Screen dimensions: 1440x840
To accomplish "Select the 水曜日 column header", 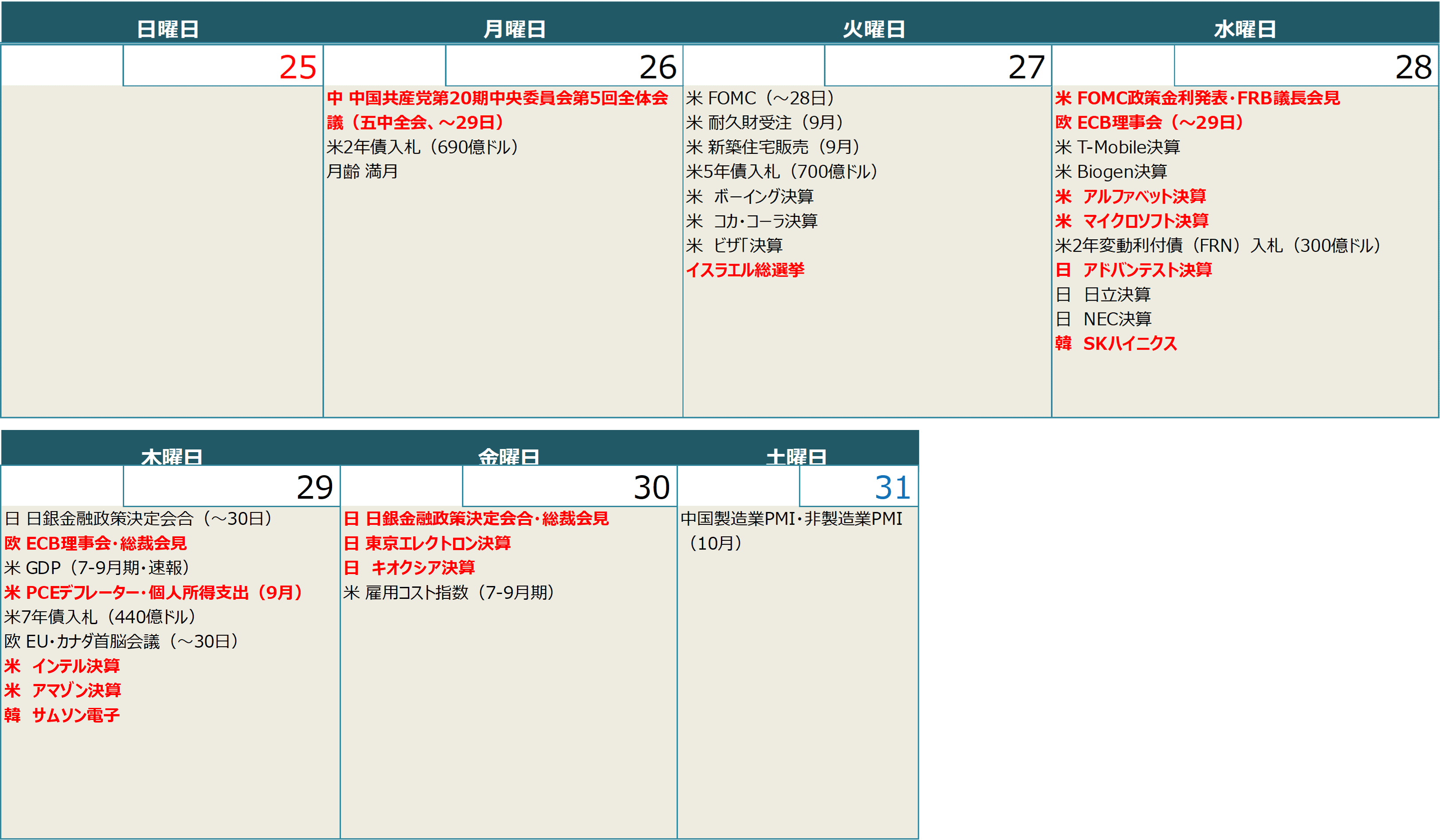I will coord(1245,29).
